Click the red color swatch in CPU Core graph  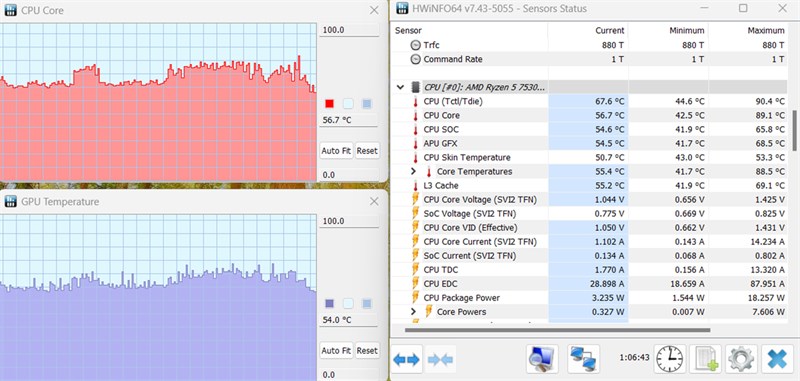pos(330,104)
